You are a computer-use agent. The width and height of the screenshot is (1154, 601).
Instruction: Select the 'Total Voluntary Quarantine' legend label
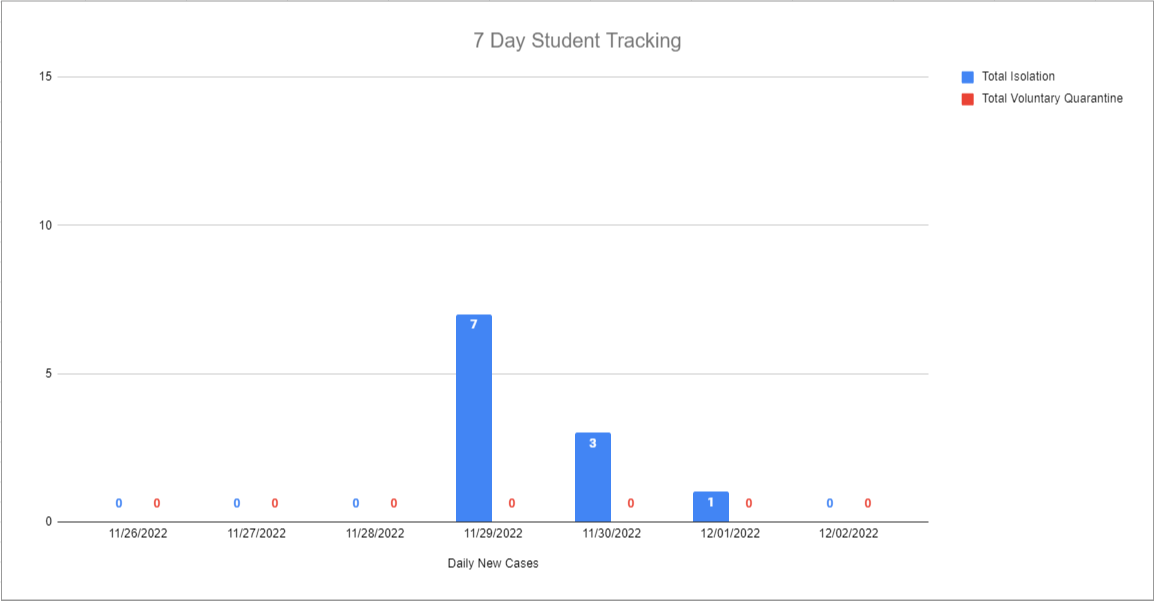coord(1052,99)
